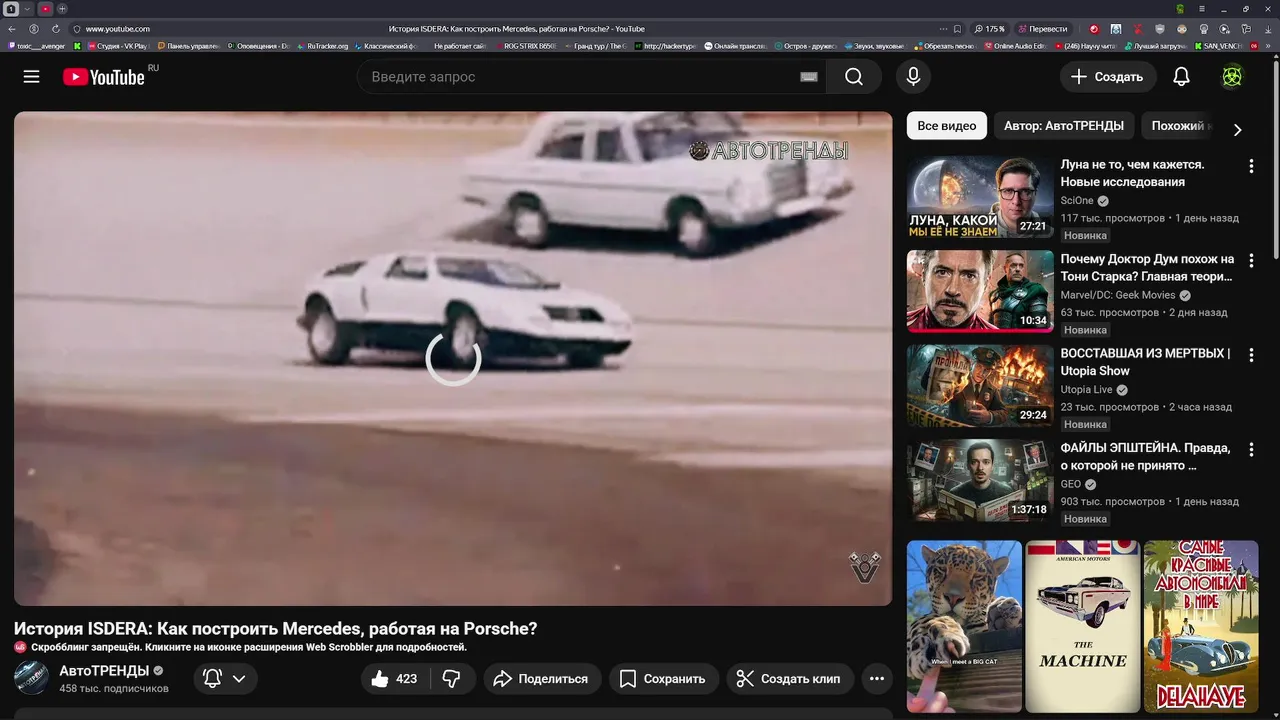Screen dimensions: 1280x720
Task: Click the "Создать" create button
Action: (x=1108, y=77)
